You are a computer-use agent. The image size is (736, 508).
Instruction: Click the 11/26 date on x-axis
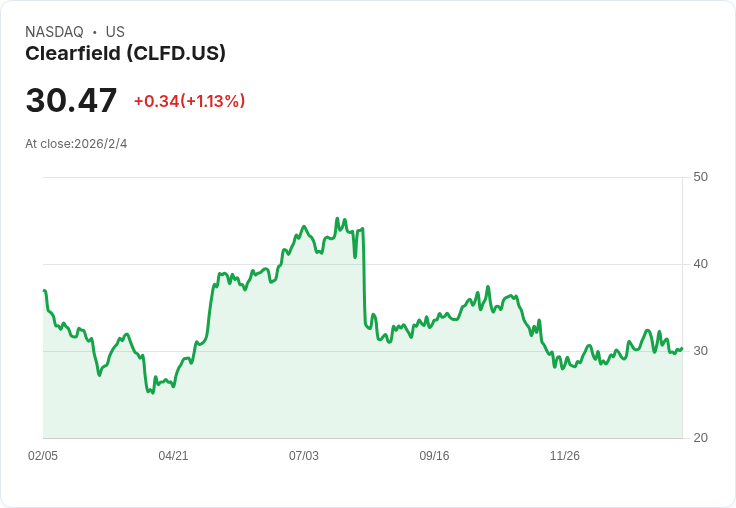(x=565, y=456)
